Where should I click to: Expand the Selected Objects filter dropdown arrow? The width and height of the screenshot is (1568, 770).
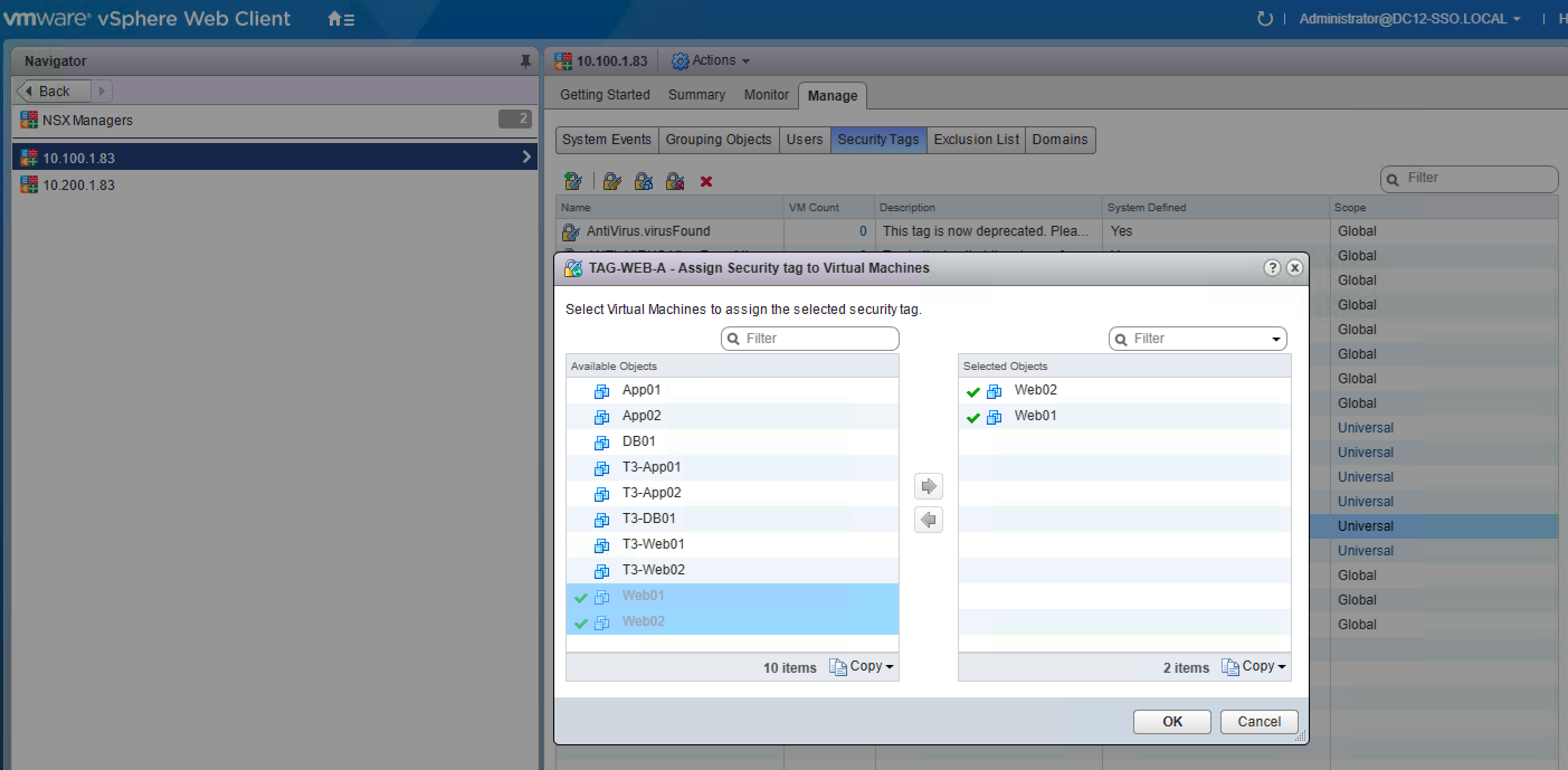point(1276,339)
